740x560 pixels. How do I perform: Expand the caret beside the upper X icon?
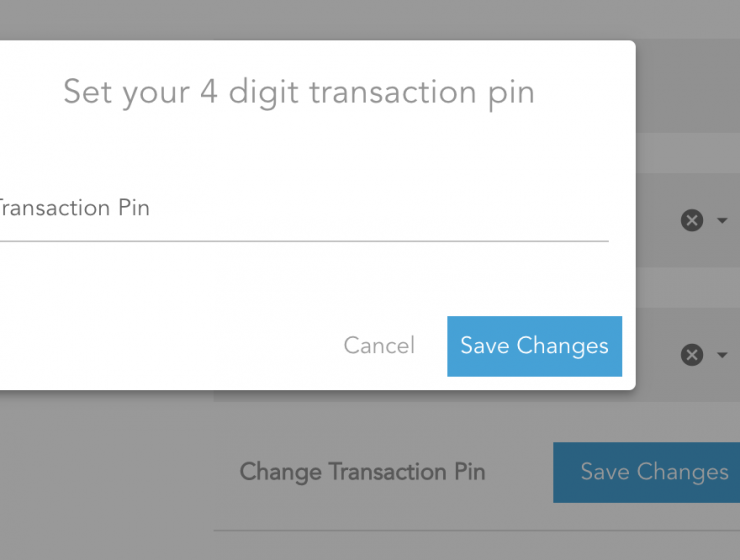722,220
